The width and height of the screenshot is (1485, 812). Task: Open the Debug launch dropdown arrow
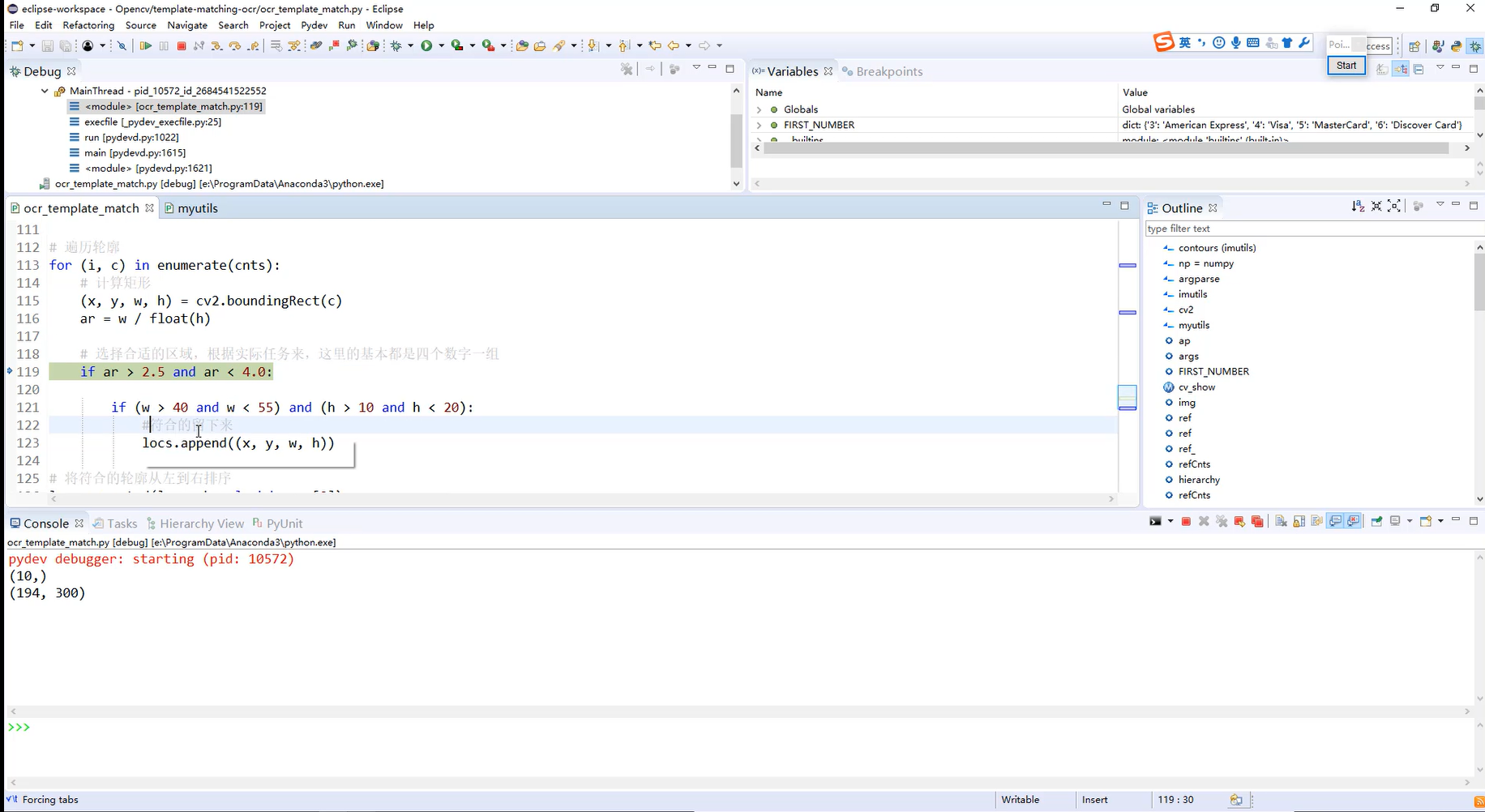click(410, 46)
